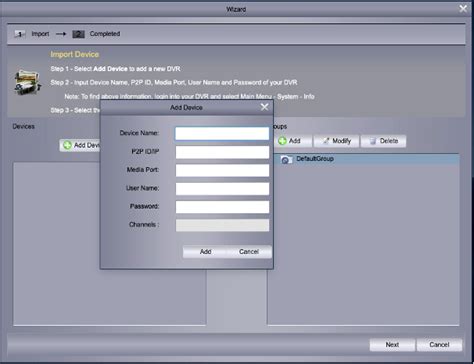Screen dimensions: 474x364
Task: Click Cancel in the Add Device dialog
Action: [x=249, y=252]
